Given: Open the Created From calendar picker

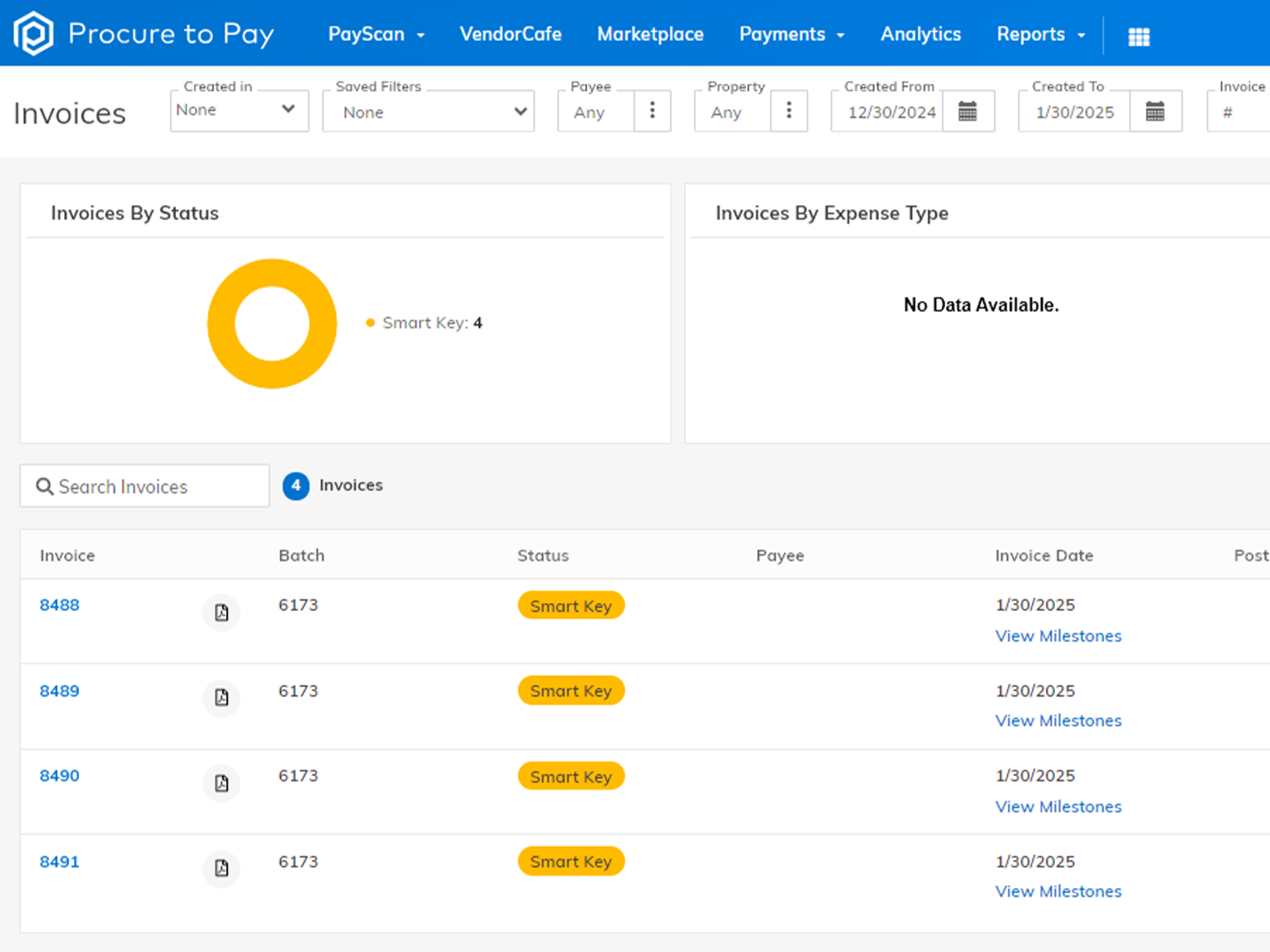Looking at the screenshot, I should point(967,111).
